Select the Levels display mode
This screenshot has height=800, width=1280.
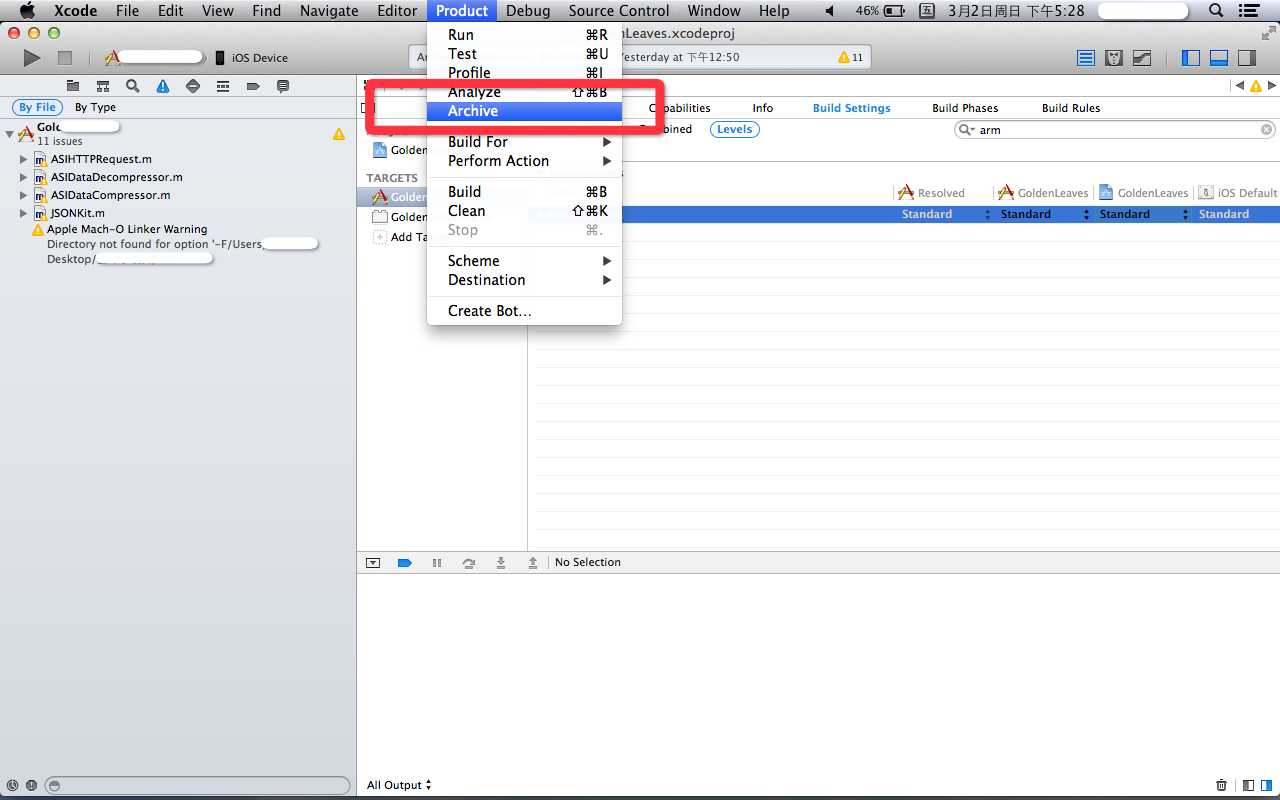[x=735, y=129]
